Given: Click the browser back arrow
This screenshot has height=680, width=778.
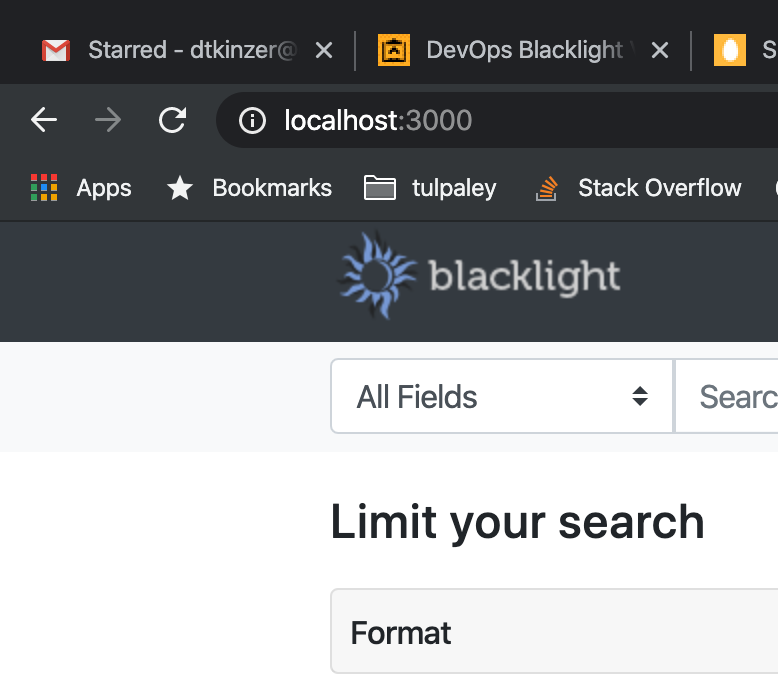Looking at the screenshot, I should tap(44, 120).
